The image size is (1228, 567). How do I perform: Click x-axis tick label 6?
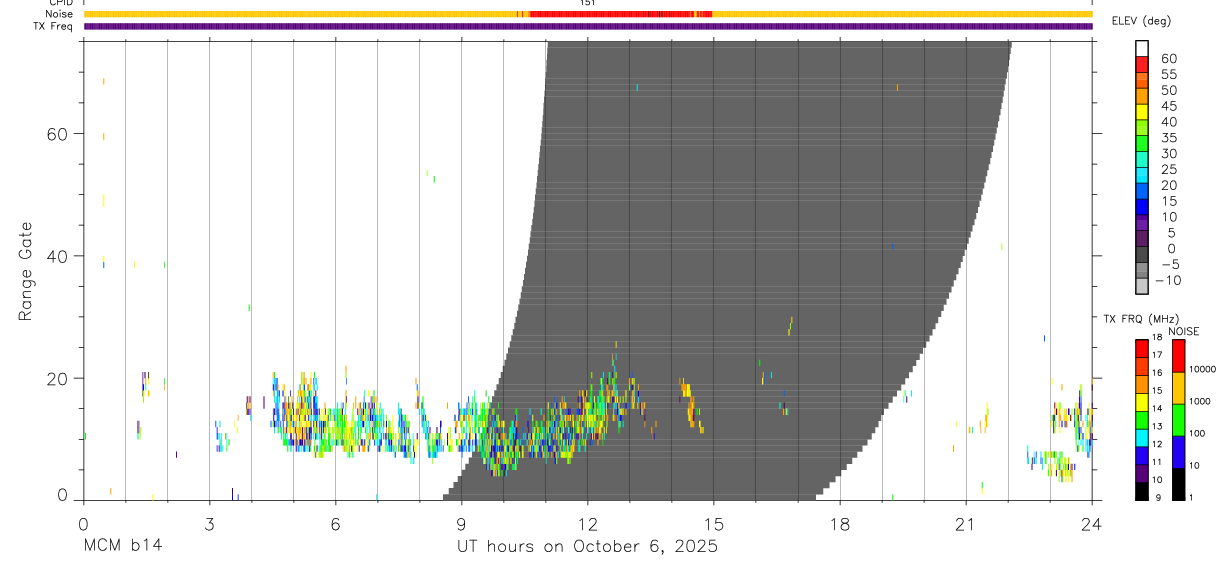pyautogui.click(x=335, y=523)
